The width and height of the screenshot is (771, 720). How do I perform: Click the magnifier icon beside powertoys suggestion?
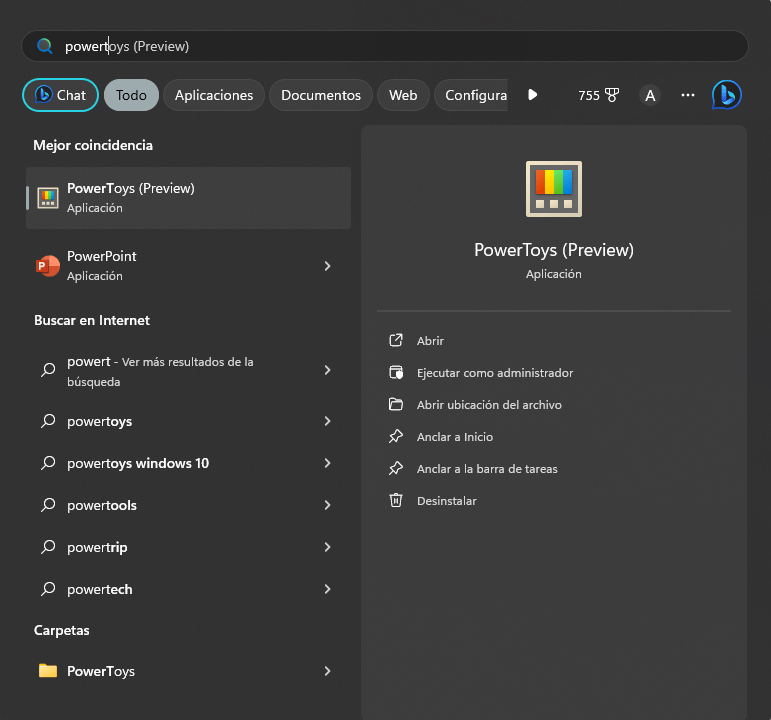[x=48, y=420]
